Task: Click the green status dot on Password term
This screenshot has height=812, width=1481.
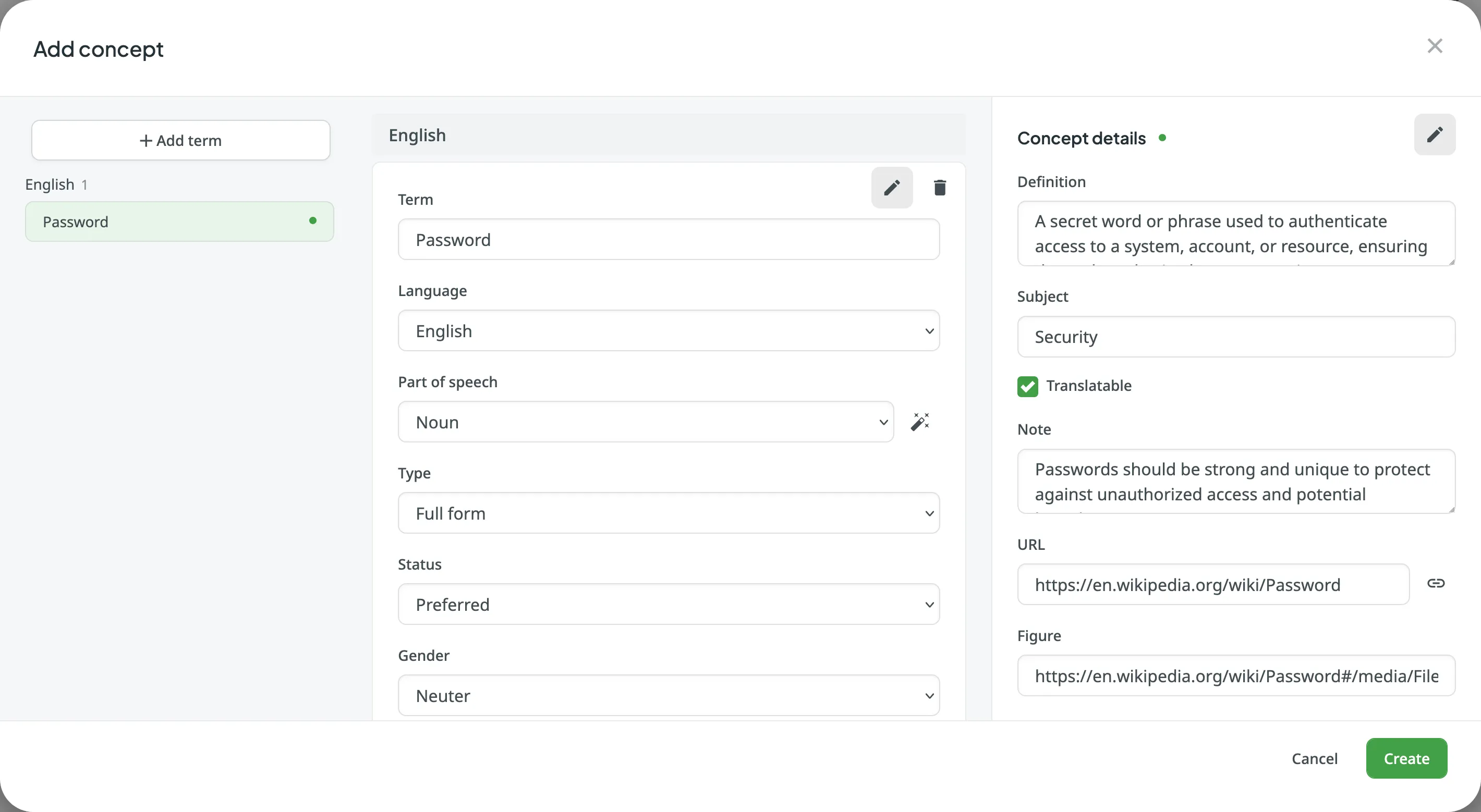Action: coord(313,221)
